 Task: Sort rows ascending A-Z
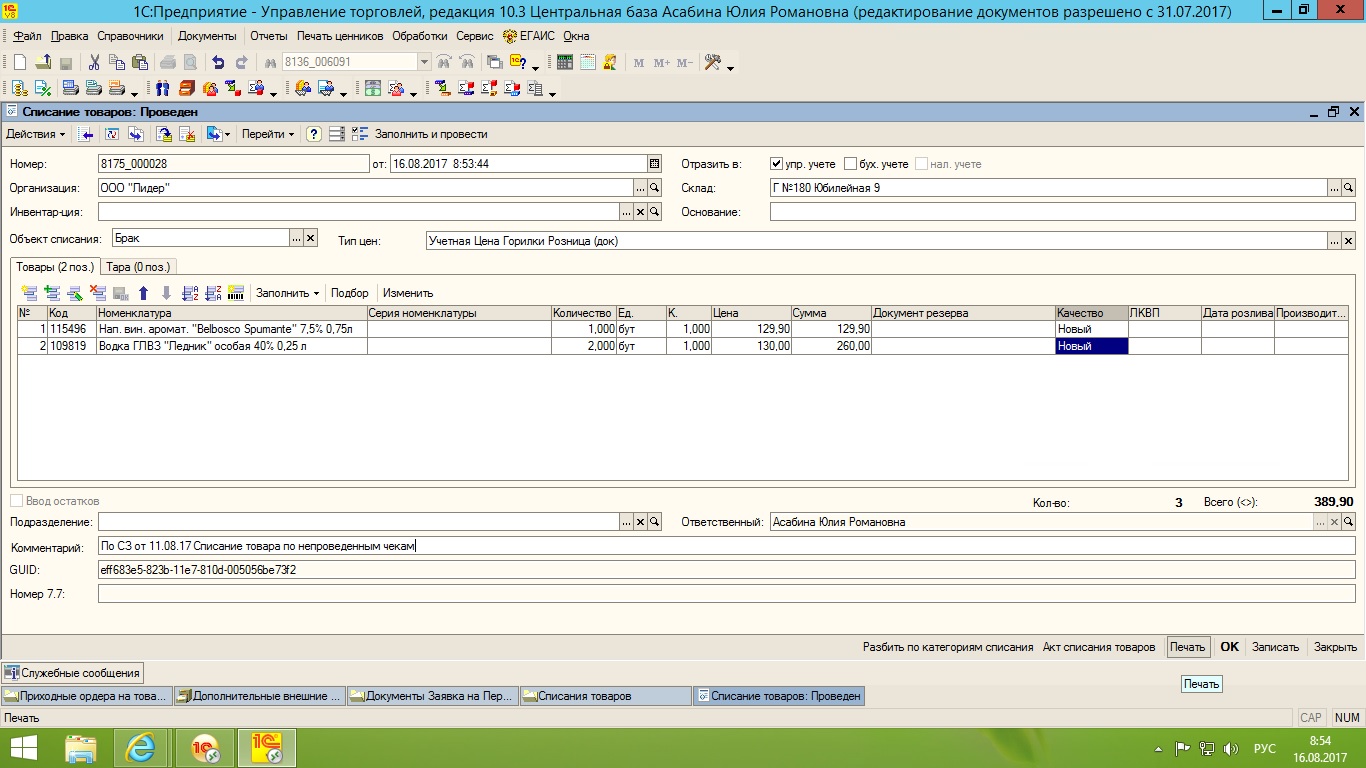[x=189, y=293]
